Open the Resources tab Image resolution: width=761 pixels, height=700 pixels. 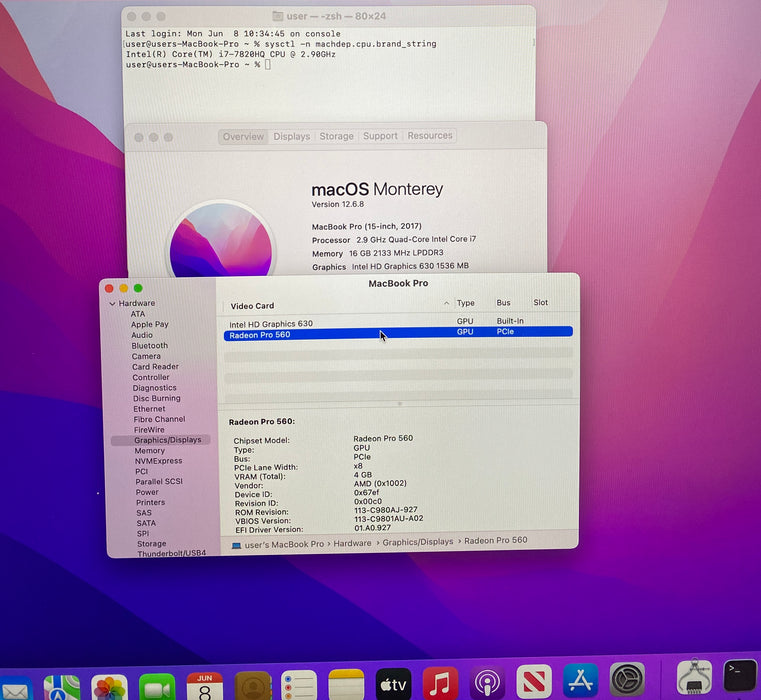coord(430,135)
